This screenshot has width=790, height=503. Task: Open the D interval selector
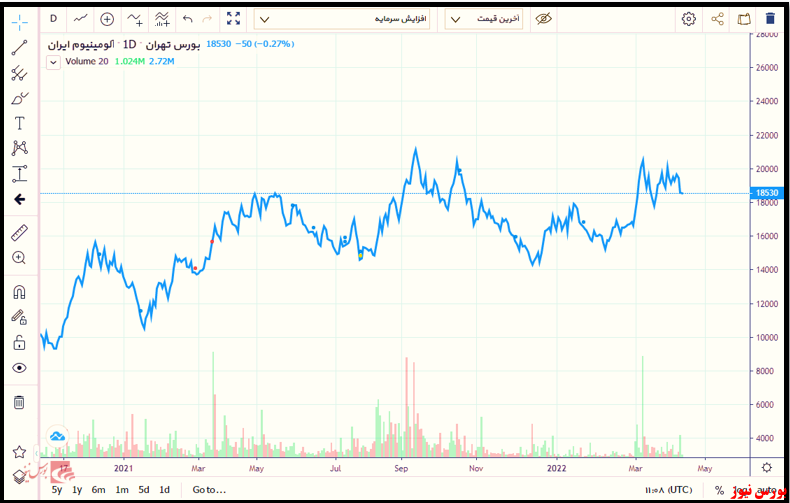click(53, 19)
